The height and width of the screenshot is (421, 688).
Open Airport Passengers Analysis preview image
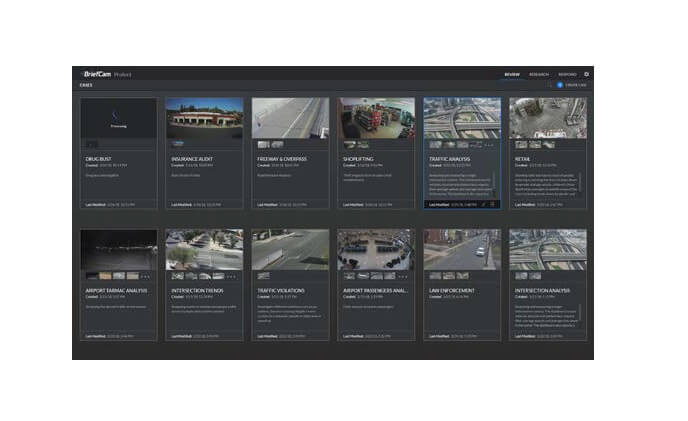click(x=376, y=249)
